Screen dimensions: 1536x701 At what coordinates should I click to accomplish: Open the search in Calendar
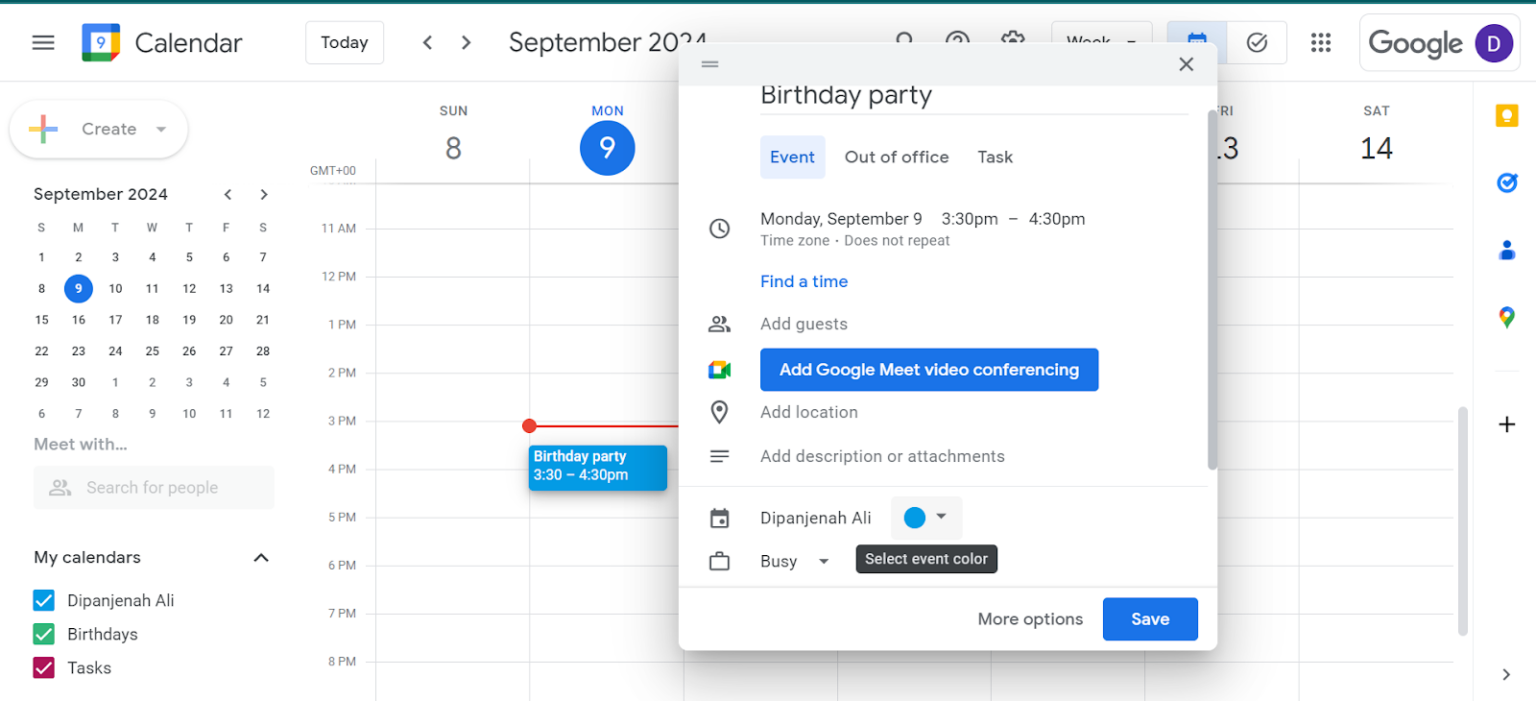[904, 43]
